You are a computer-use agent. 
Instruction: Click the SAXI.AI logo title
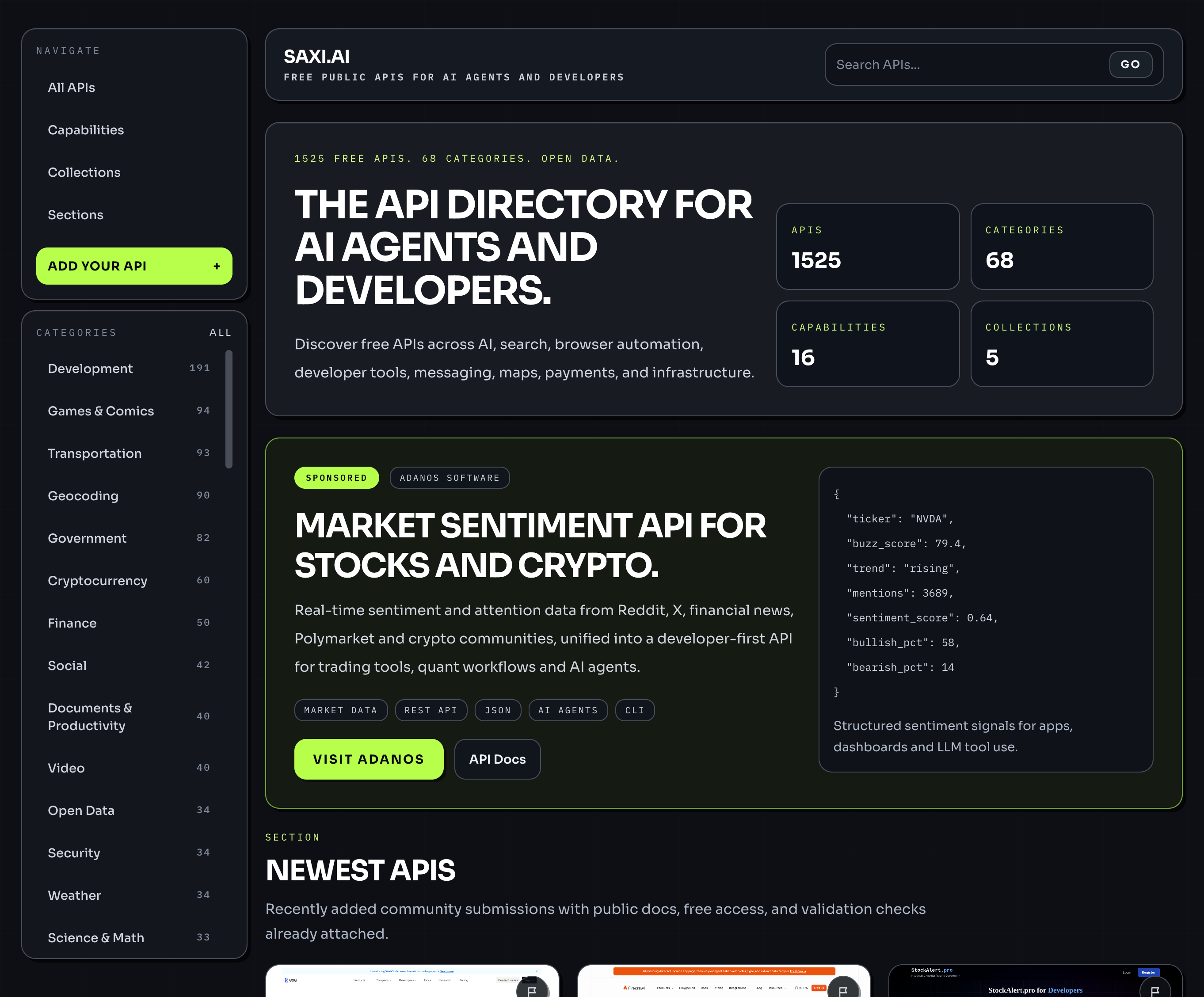coord(316,56)
